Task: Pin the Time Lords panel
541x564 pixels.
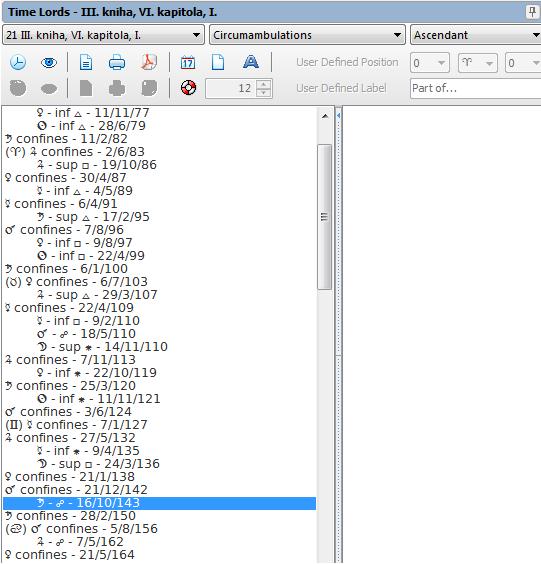Action: pos(532,12)
